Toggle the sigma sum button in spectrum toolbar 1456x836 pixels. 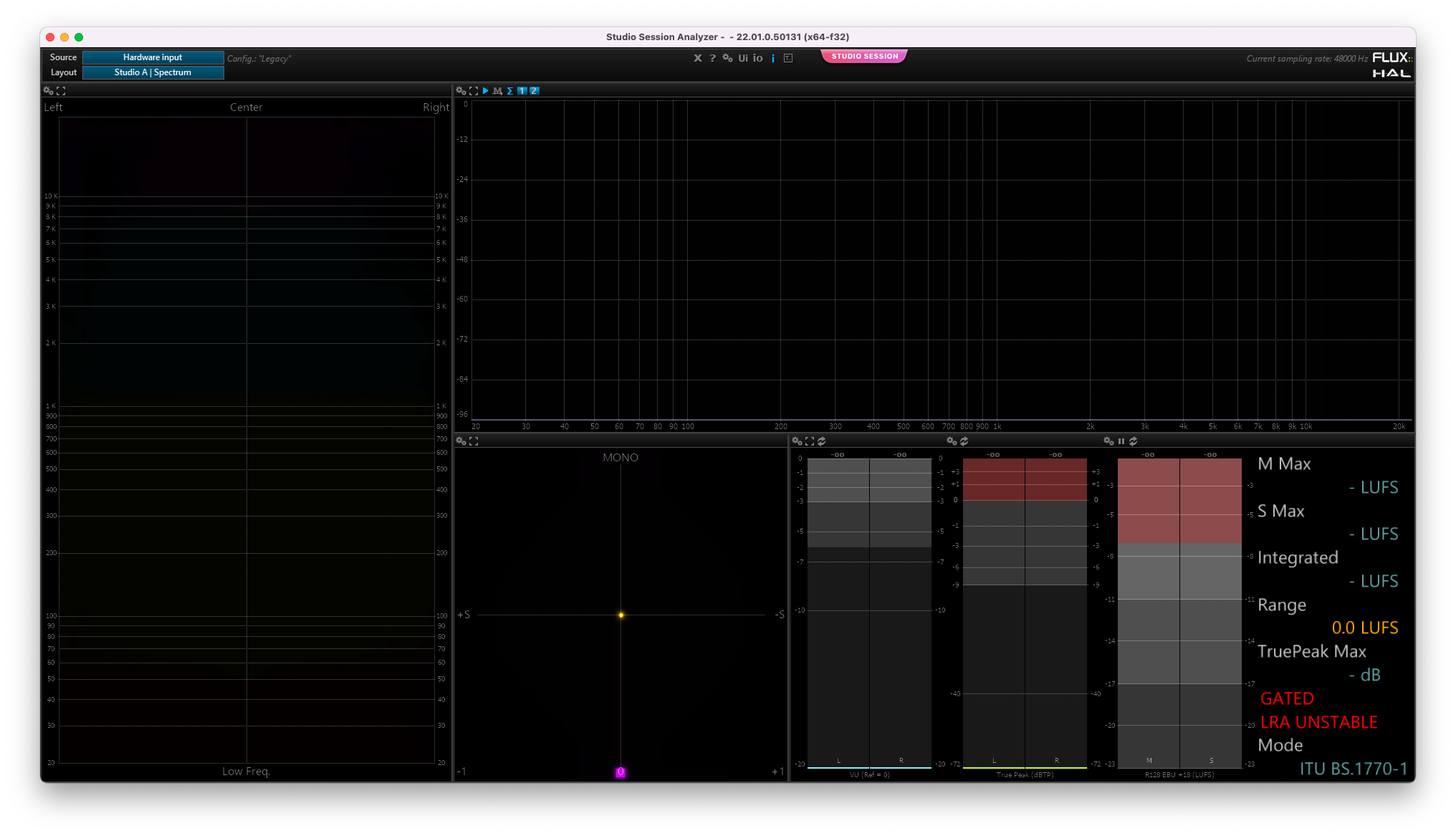pos(509,91)
